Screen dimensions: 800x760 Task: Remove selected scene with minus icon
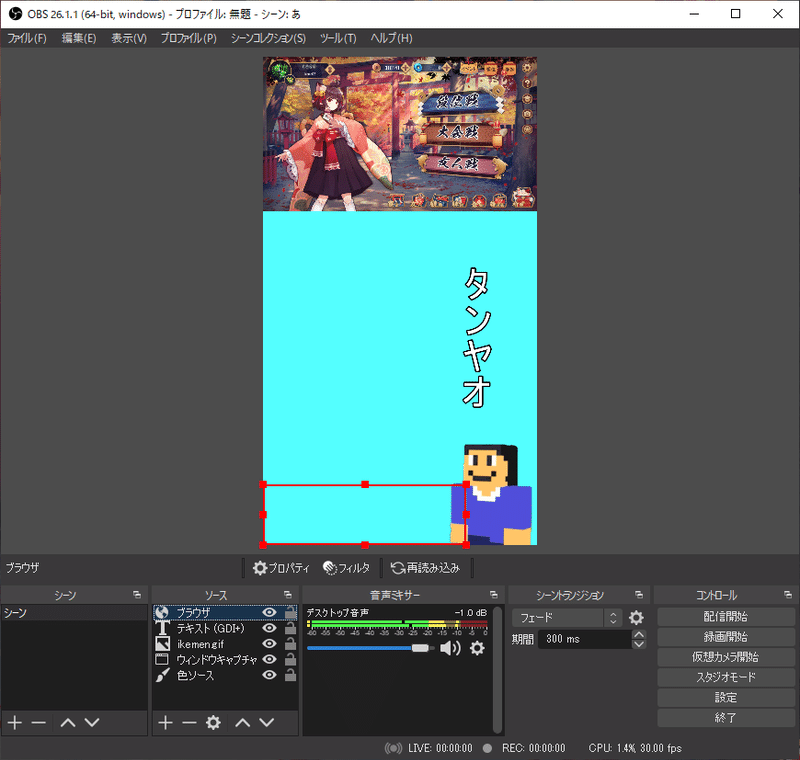(x=39, y=722)
